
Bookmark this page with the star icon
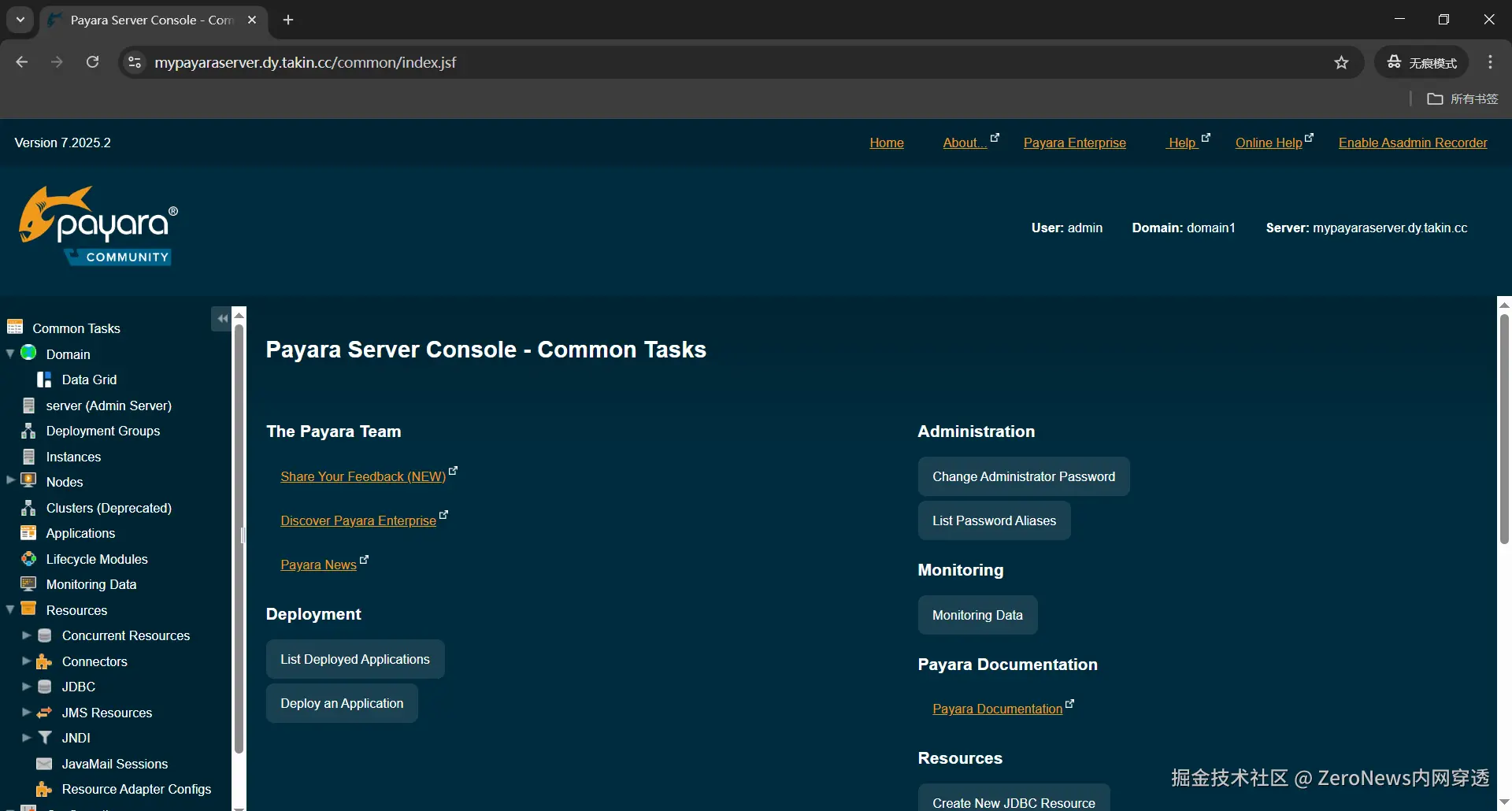(1342, 62)
